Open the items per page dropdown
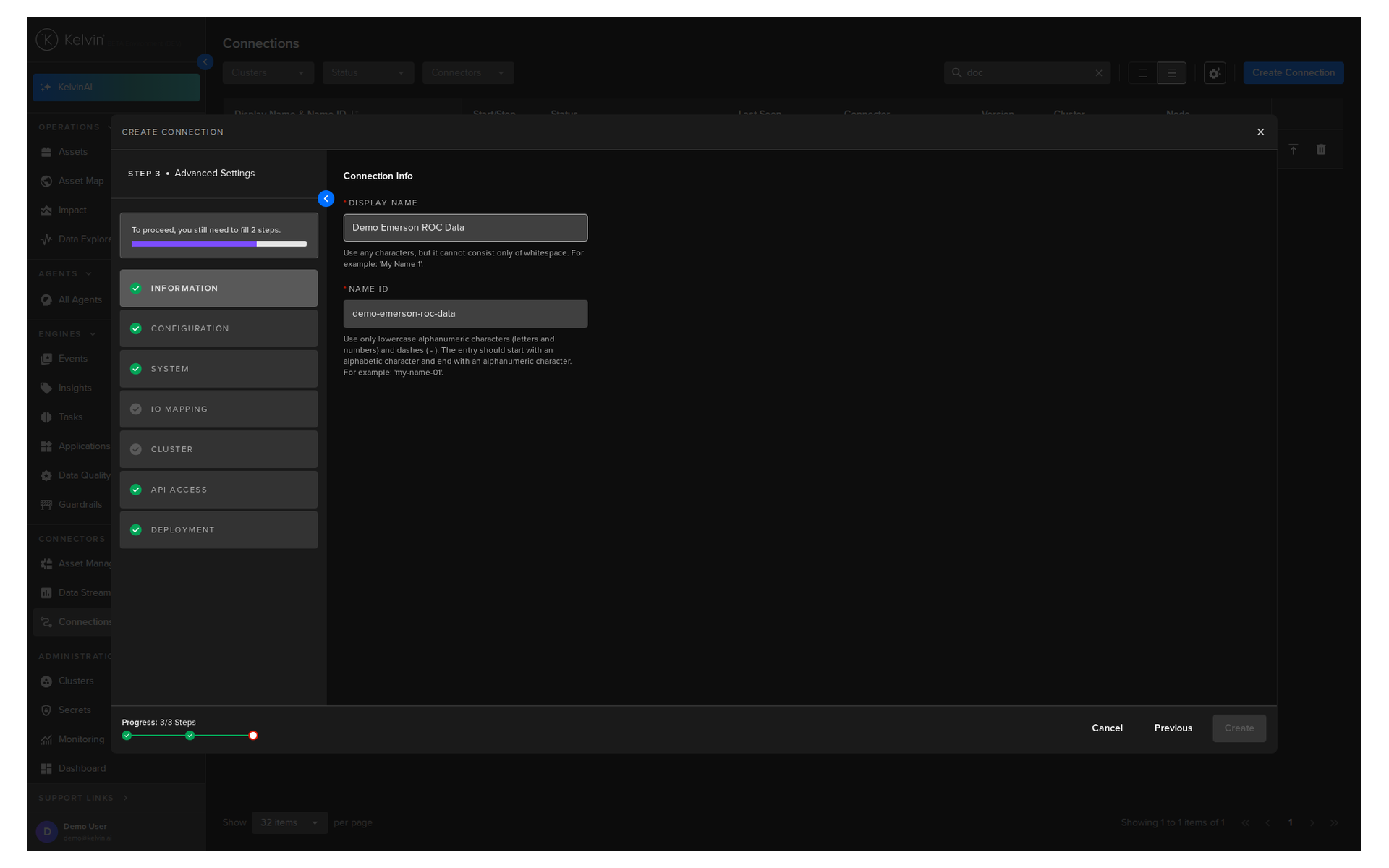Screen dimensions: 1389x868 289,822
